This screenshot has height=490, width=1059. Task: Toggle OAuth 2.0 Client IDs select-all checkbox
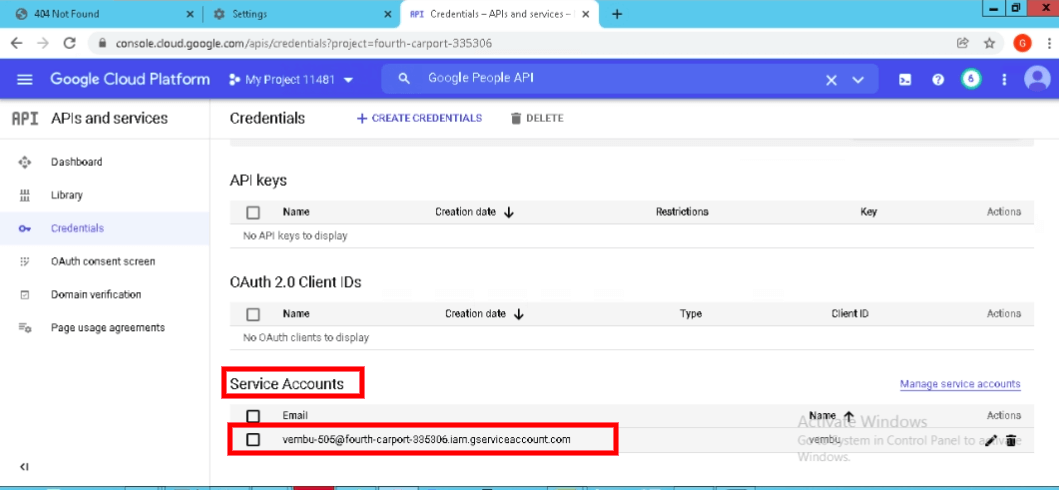tap(253, 315)
